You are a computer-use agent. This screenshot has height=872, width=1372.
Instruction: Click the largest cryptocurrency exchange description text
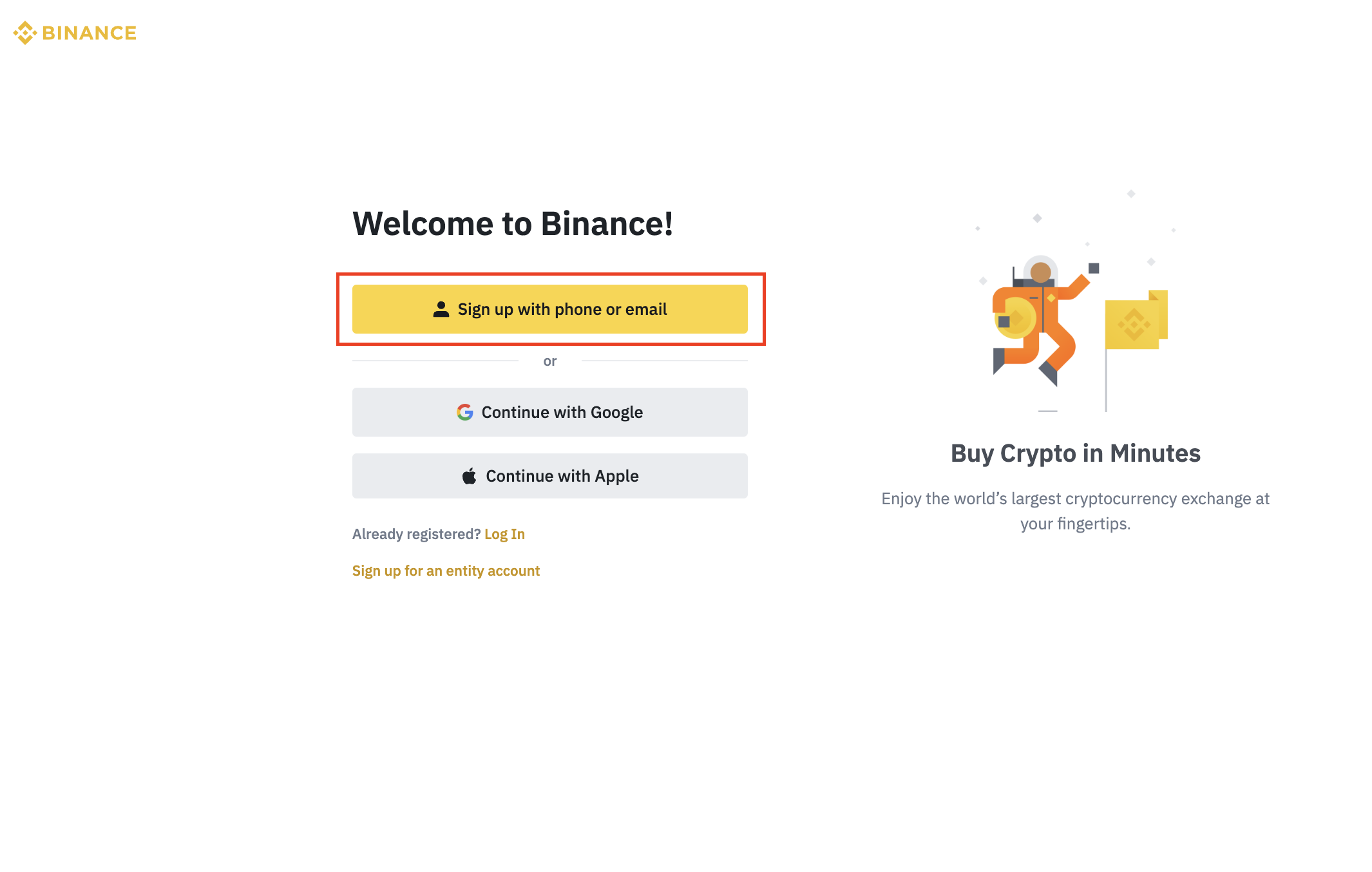point(1075,511)
